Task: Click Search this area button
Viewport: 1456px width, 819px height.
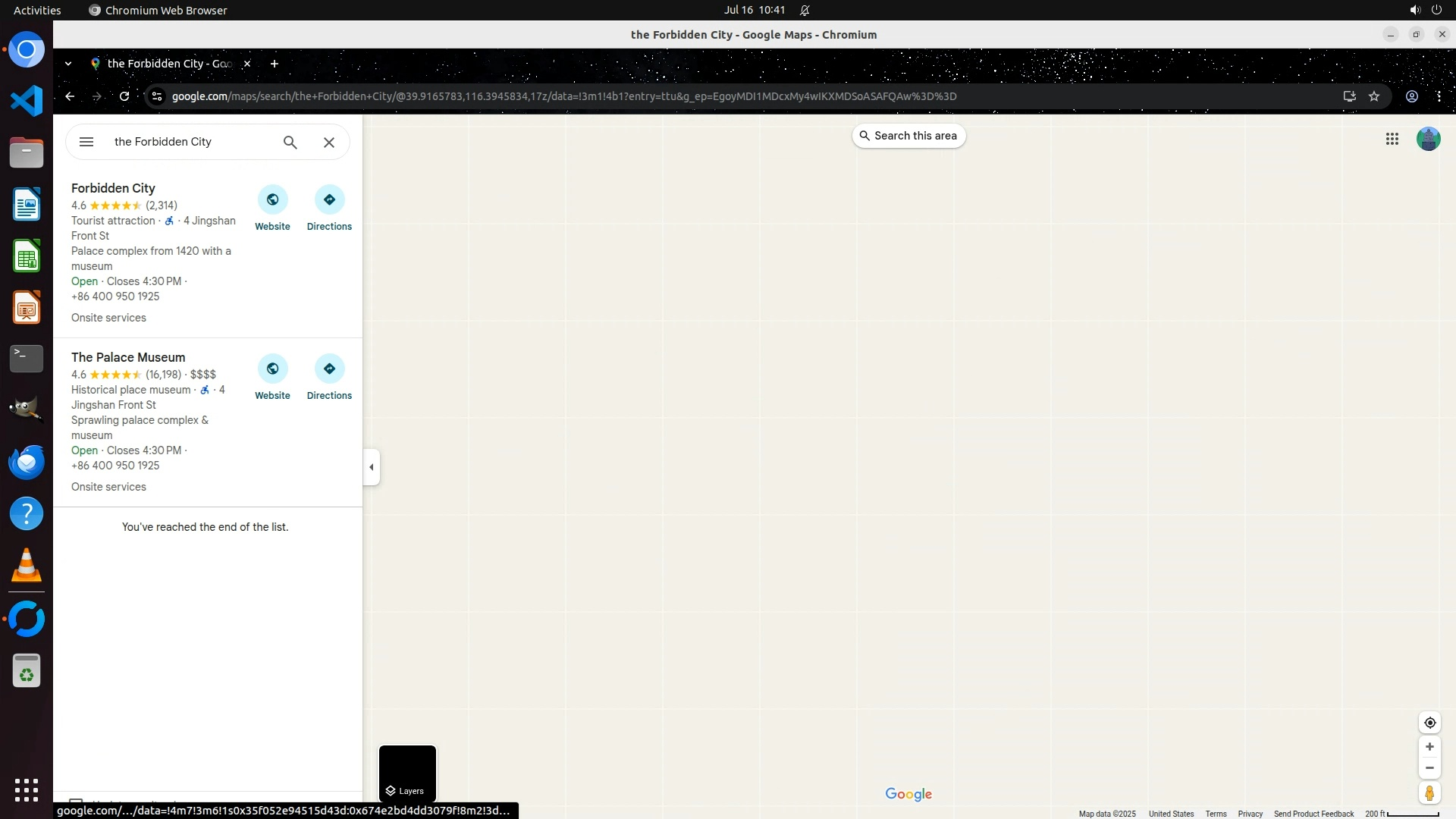Action: (x=908, y=136)
